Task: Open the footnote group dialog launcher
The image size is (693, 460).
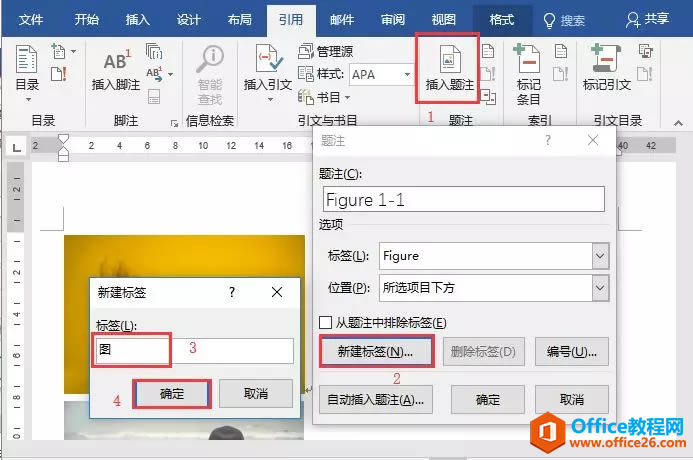Action: 174,124
